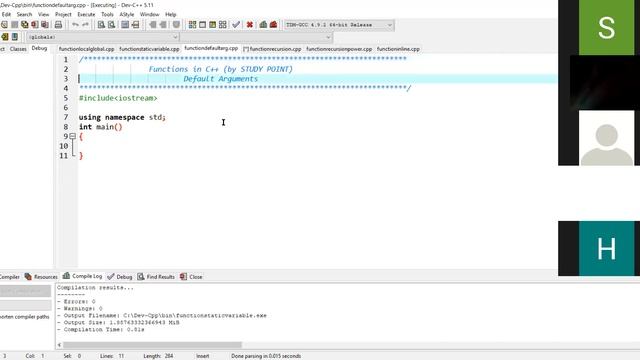
Task: Click the 'Output Filename' line in compile log
Action: [162, 316]
